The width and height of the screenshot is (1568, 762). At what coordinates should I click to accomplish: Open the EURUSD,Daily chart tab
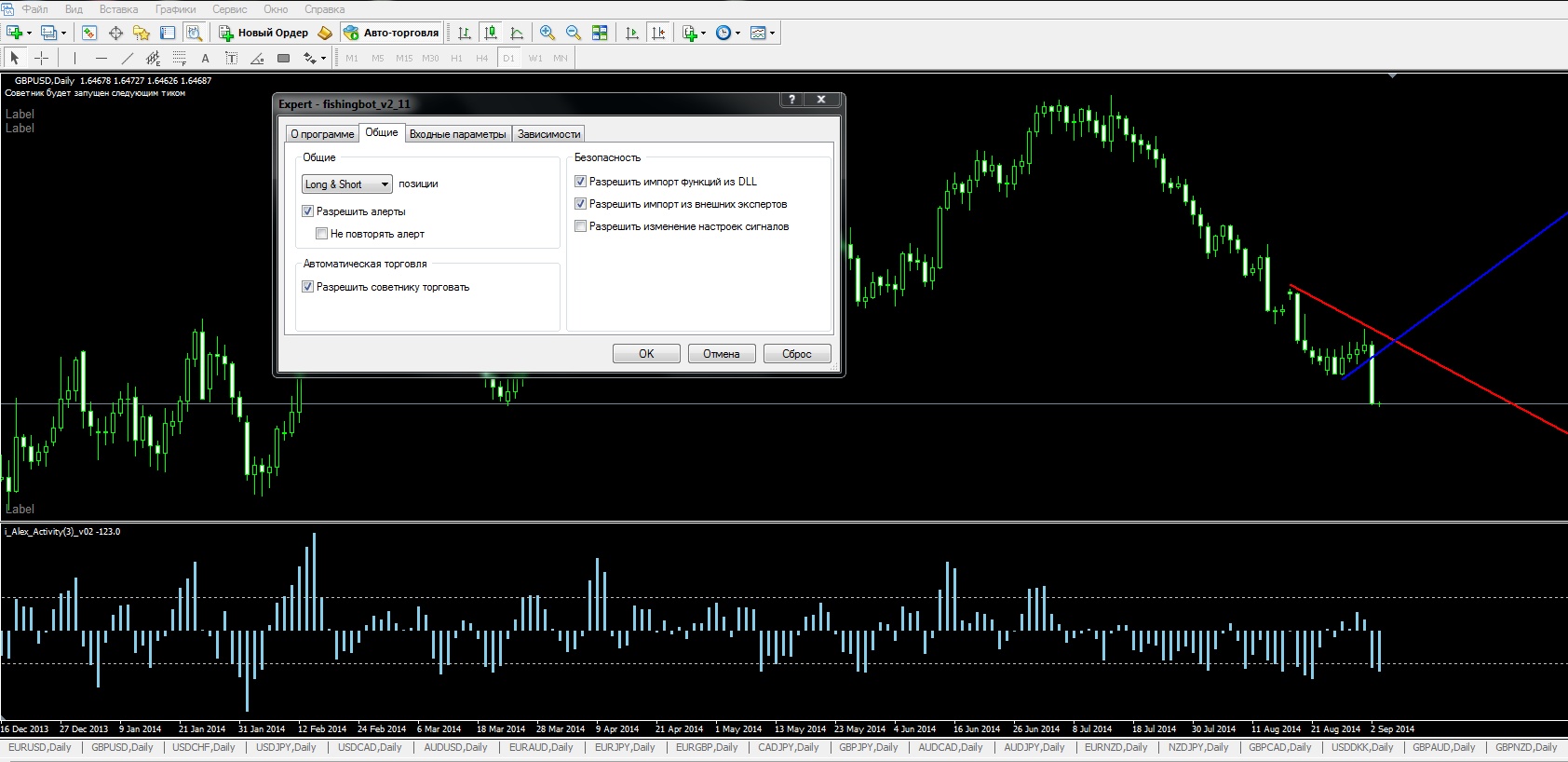coord(40,747)
